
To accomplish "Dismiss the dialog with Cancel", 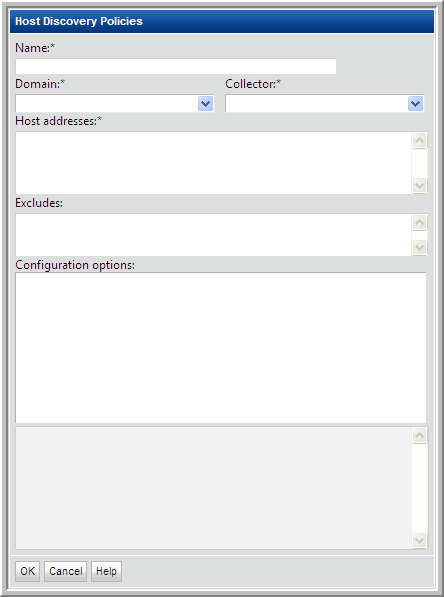I will [65, 571].
